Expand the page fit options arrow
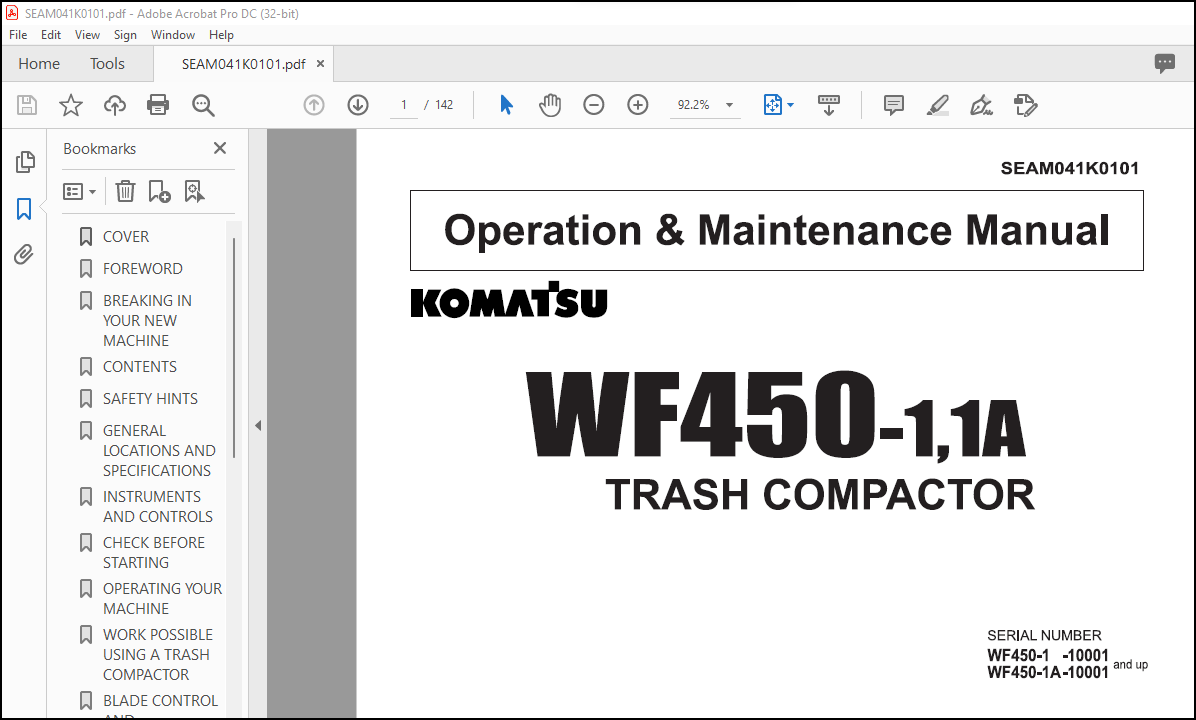Image resolution: width=1196 pixels, height=720 pixels. (790, 105)
